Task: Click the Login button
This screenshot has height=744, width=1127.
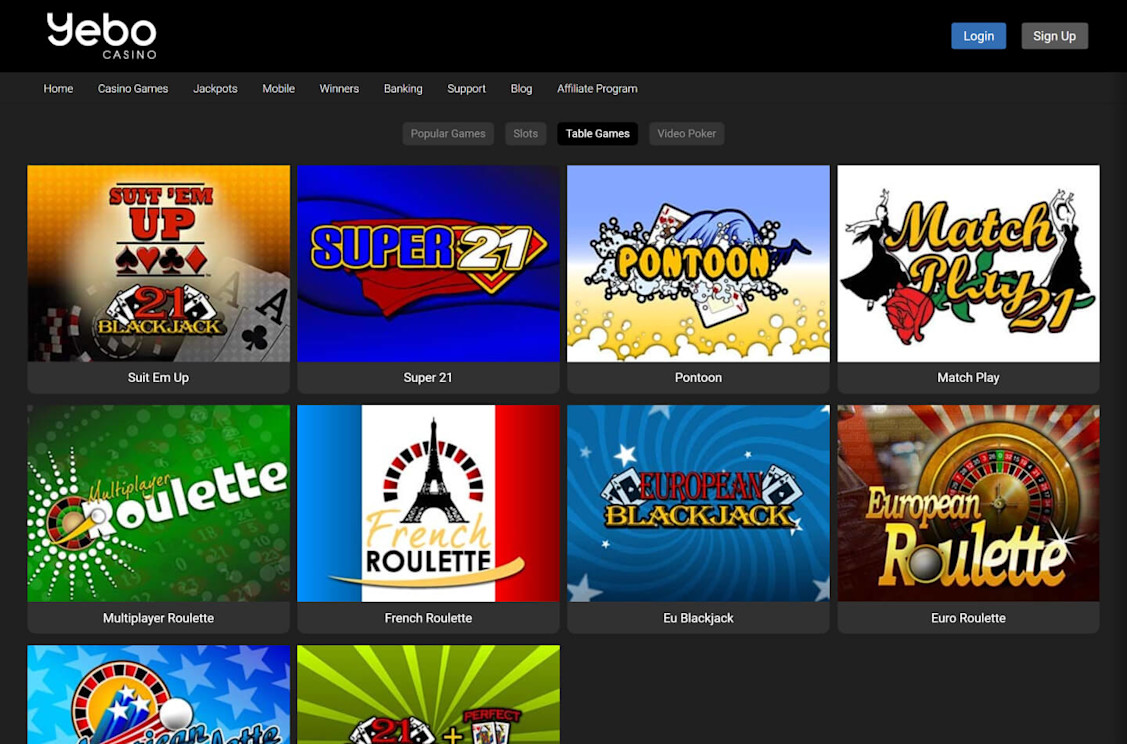Action: (x=978, y=36)
